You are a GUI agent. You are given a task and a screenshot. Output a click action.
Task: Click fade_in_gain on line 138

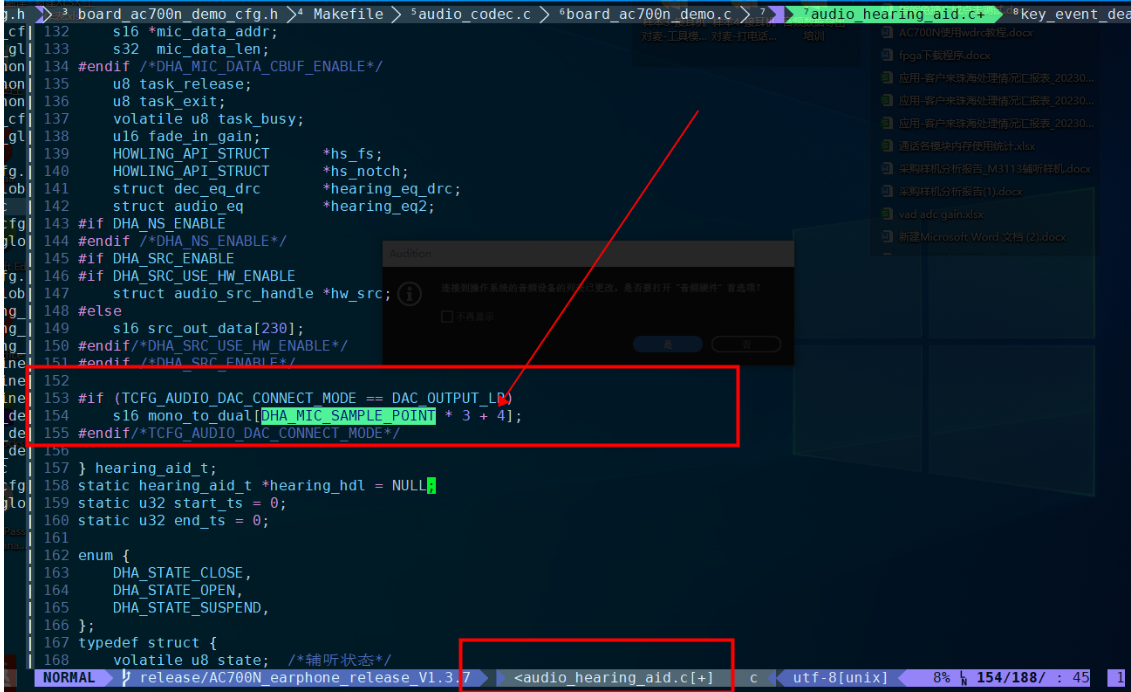tap(200, 136)
